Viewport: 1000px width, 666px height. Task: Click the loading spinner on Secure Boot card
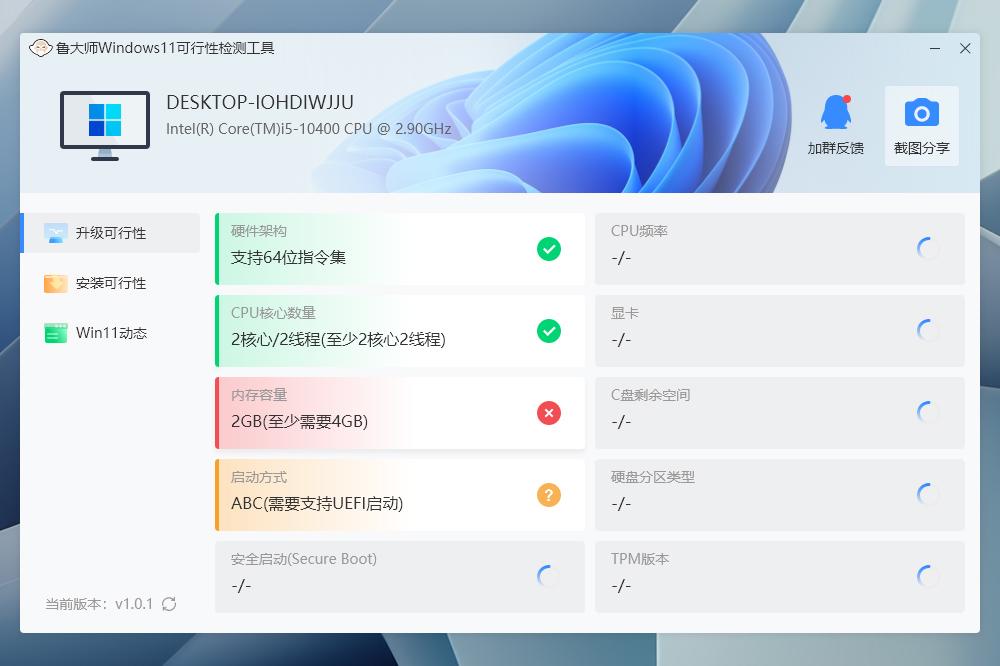click(x=548, y=577)
